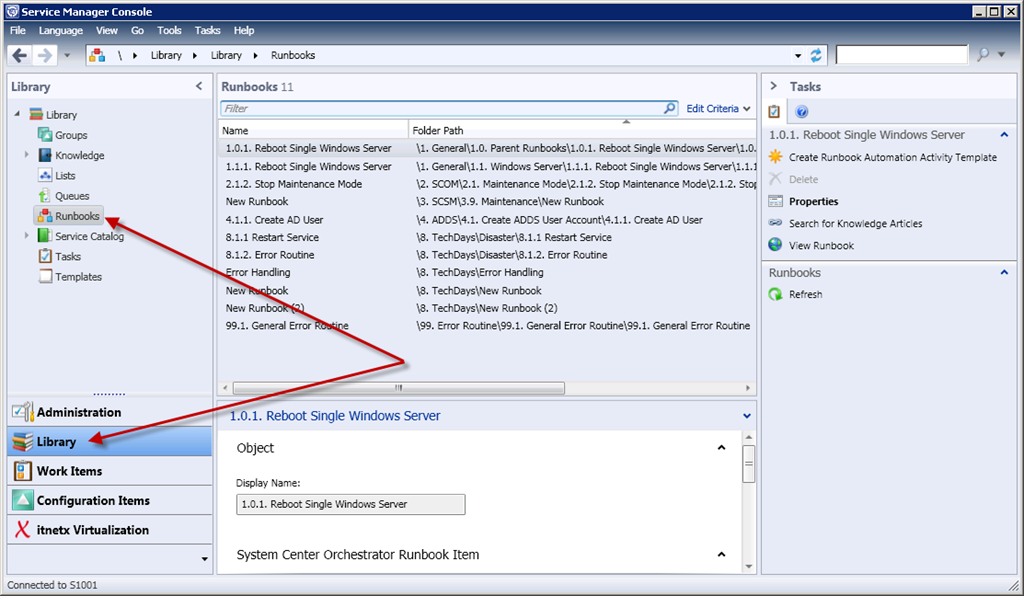Select the Runbooks node in Library tree
The height and width of the screenshot is (596, 1024).
76,216
